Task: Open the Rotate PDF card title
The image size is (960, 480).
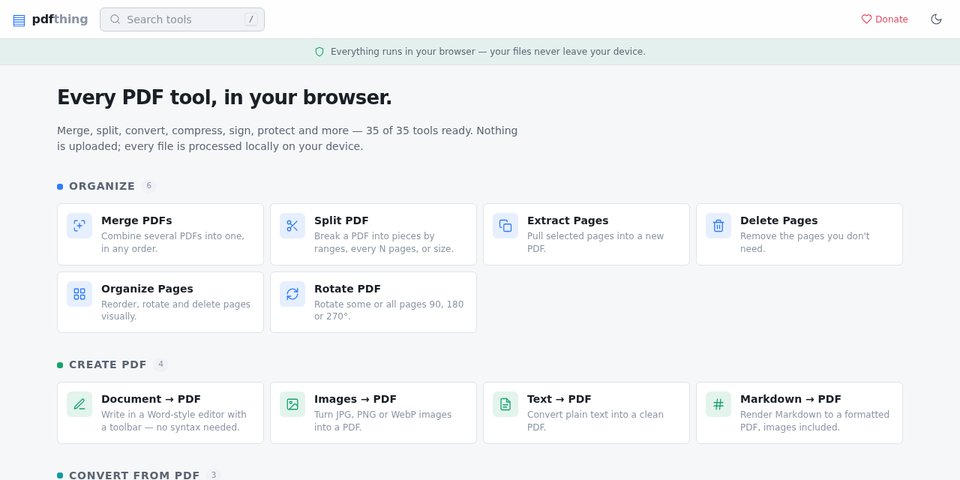Action: pos(347,288)
